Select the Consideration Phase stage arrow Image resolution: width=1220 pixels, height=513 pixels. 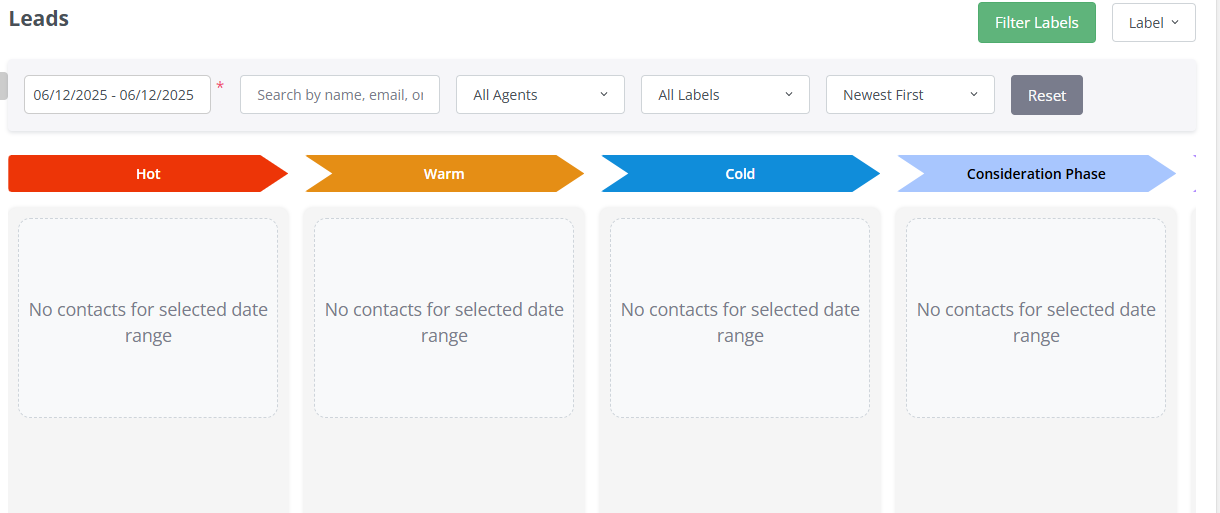coord(1036,174)
